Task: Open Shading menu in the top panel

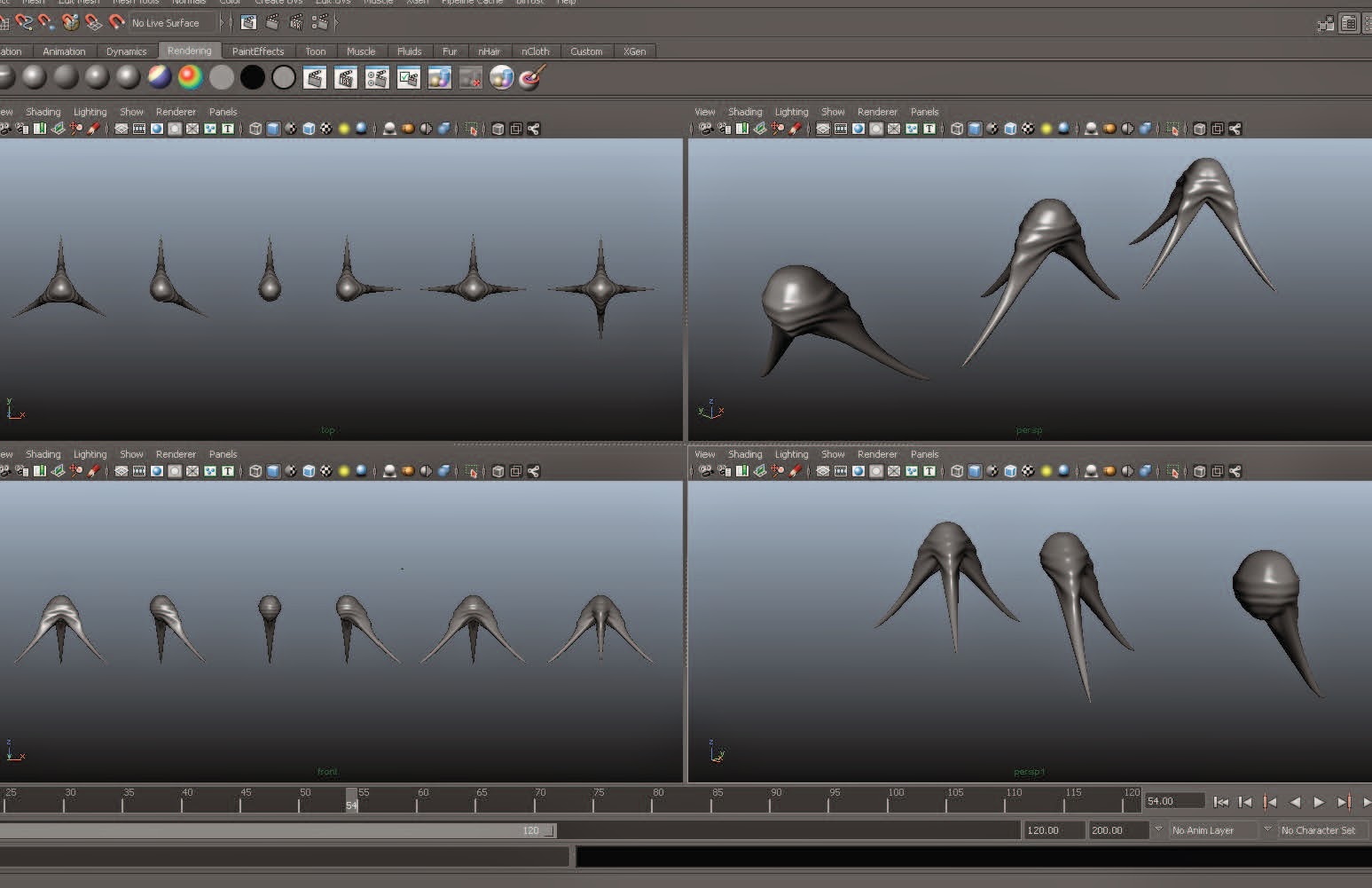Action: coord(43,112)
